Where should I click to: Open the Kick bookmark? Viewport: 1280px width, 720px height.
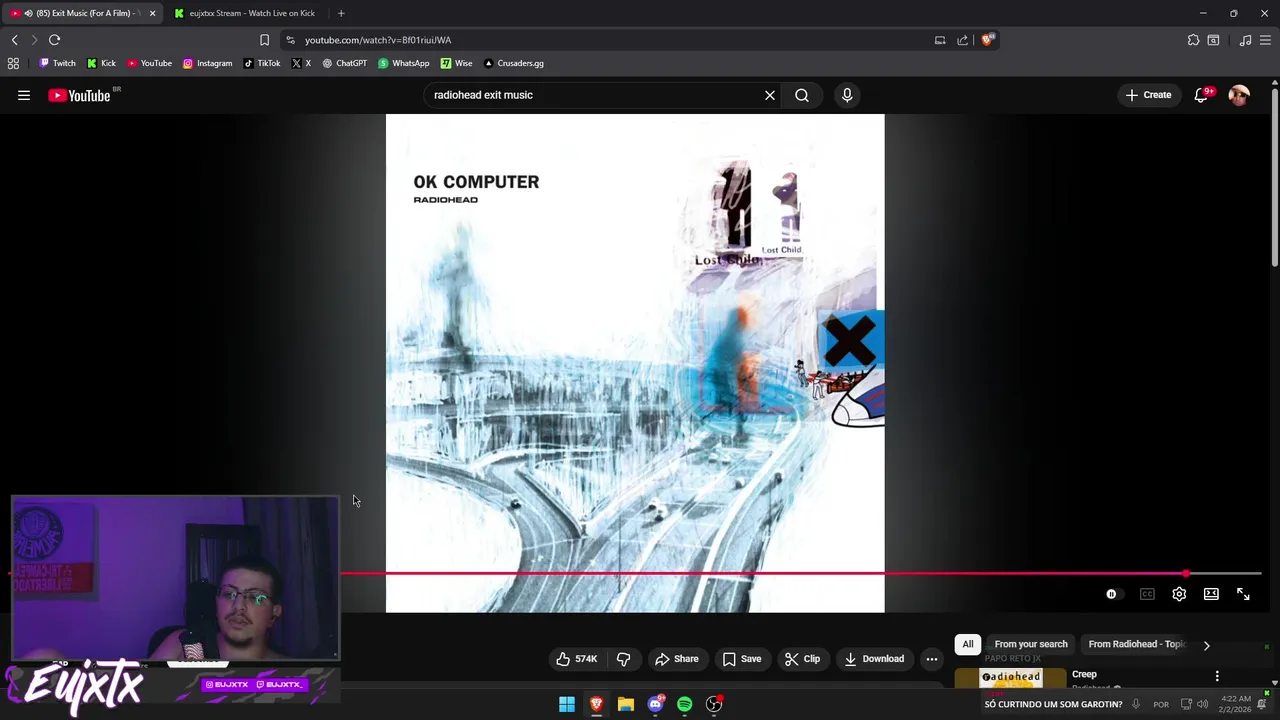pyautogui.click(x=101, y=63)
